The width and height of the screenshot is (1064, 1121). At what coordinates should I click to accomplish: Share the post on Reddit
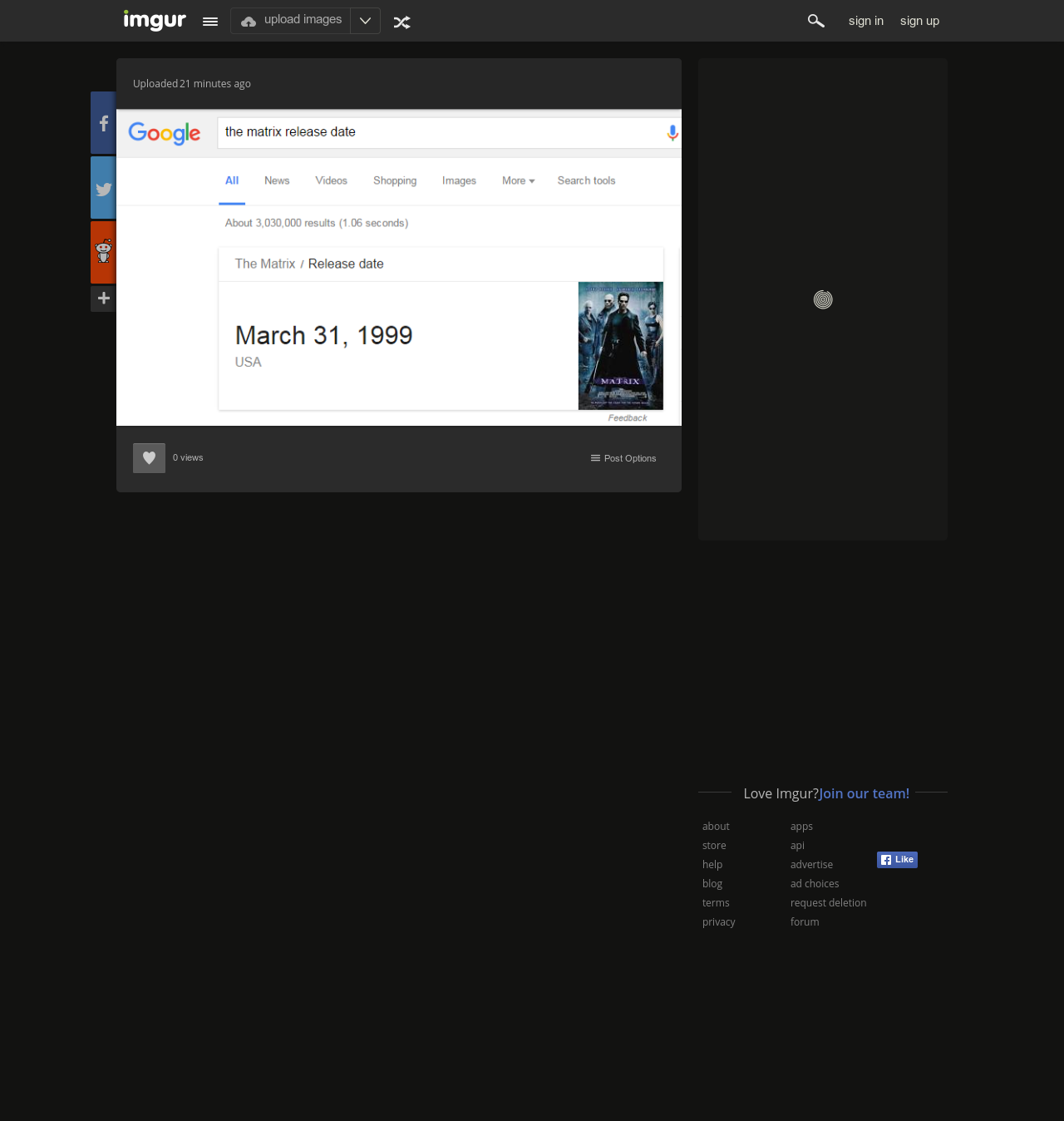[x=103, y=252]
